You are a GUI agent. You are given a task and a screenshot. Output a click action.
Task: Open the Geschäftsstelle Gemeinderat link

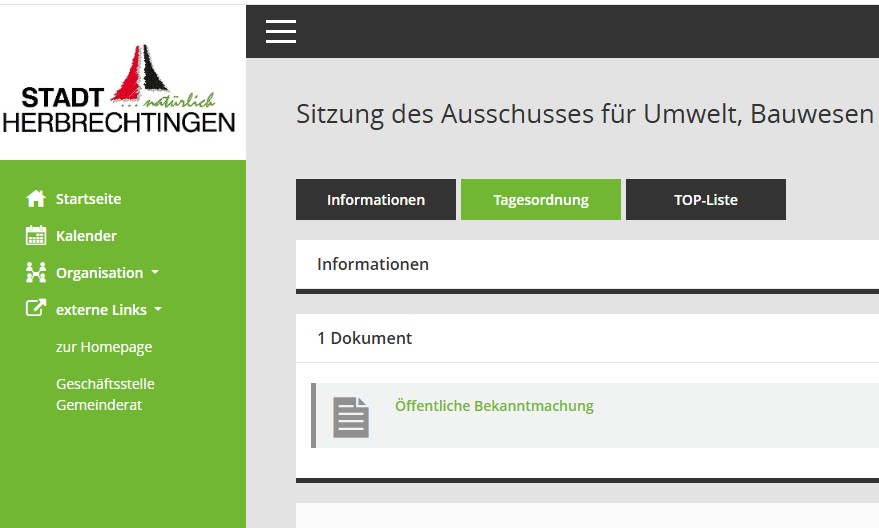(104, 394)
